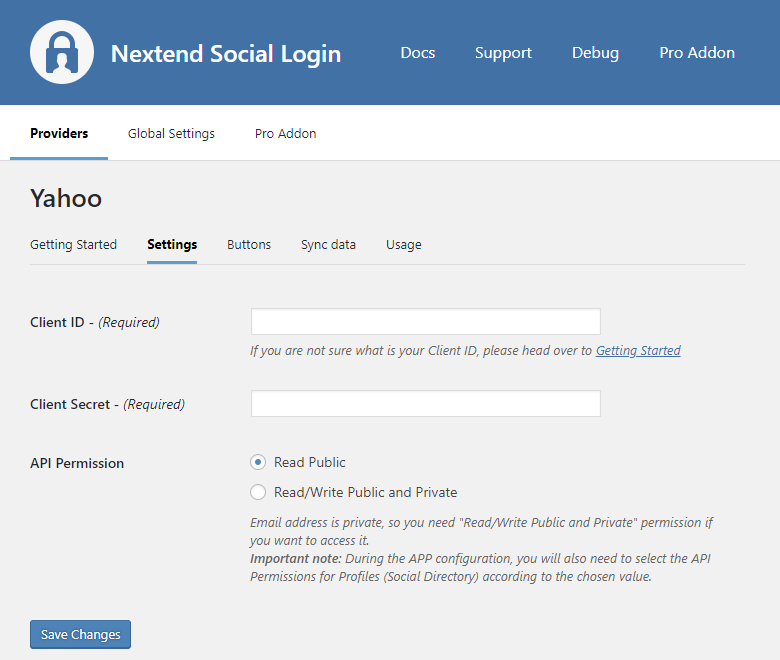Click into the Client Secret field
This screenshot has height=660, width=780.
425,404
